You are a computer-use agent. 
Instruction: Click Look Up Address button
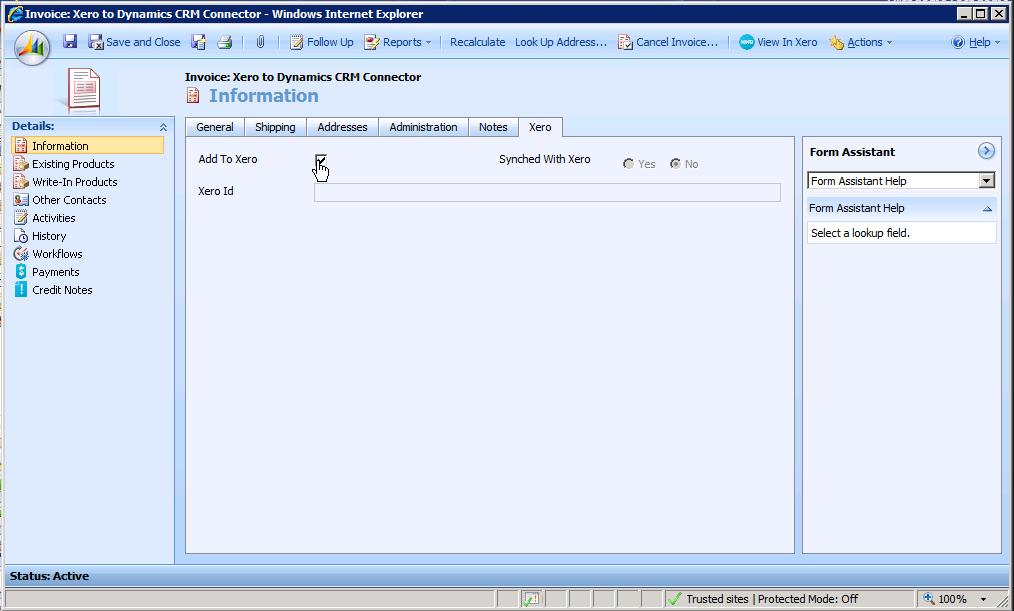tap(561, 42)
